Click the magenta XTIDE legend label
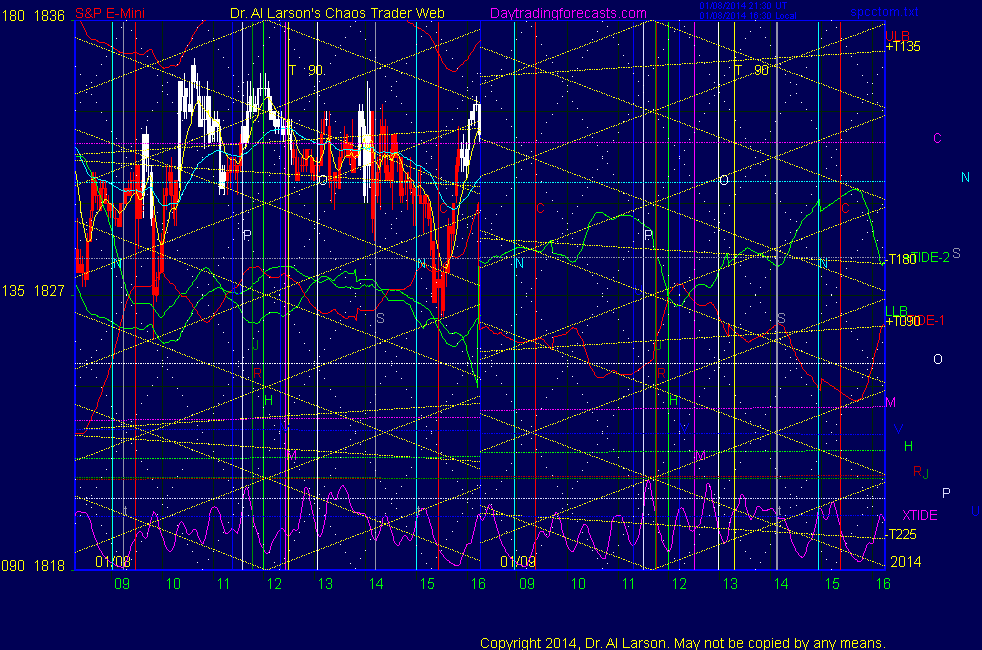 919,515
